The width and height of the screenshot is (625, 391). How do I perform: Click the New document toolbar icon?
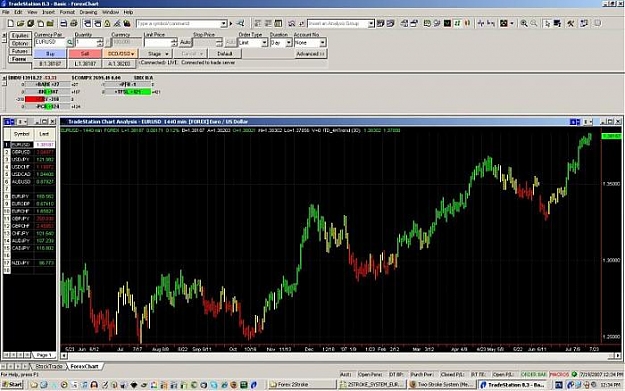[11, 24]
